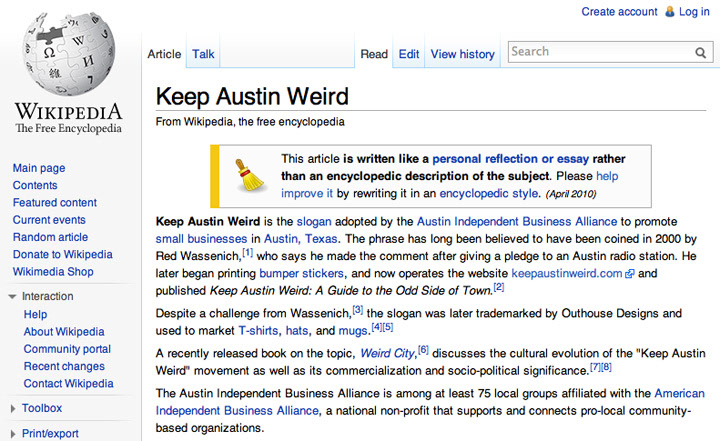Click the 'encyclopedic style' link

(x=489, y=193)
